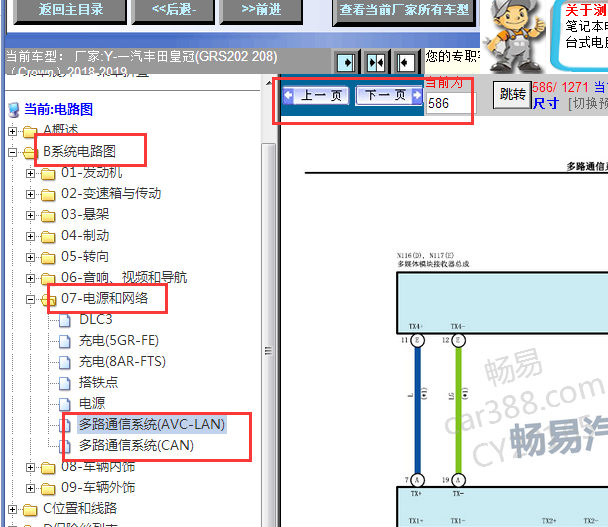The width and height of the screenshot is (608, 527).
Task: Click the 当前:电路图 heading
Action: [58, 109]
